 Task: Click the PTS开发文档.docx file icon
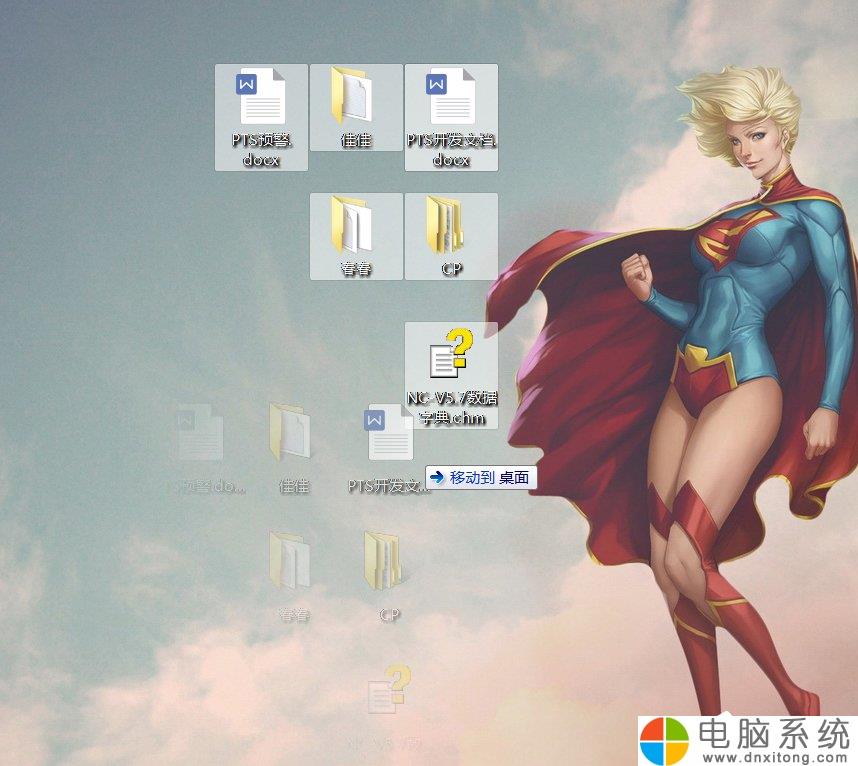(451, 118)
